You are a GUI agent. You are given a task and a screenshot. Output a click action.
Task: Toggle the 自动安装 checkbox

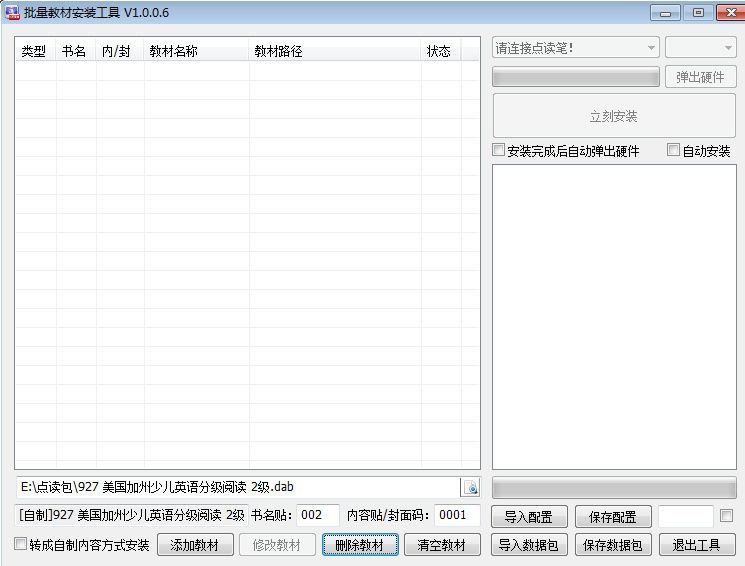pos(674,151)
